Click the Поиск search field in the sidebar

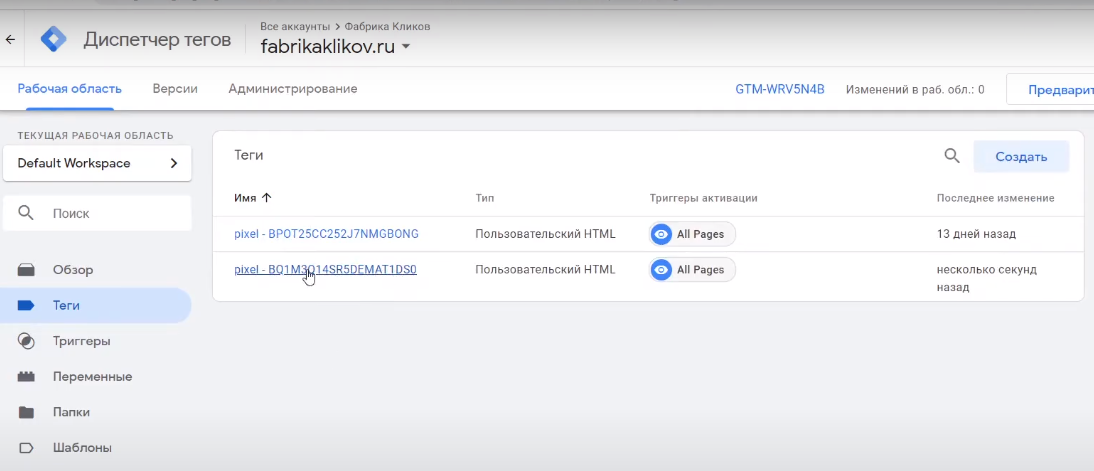[x=110, y=213]
